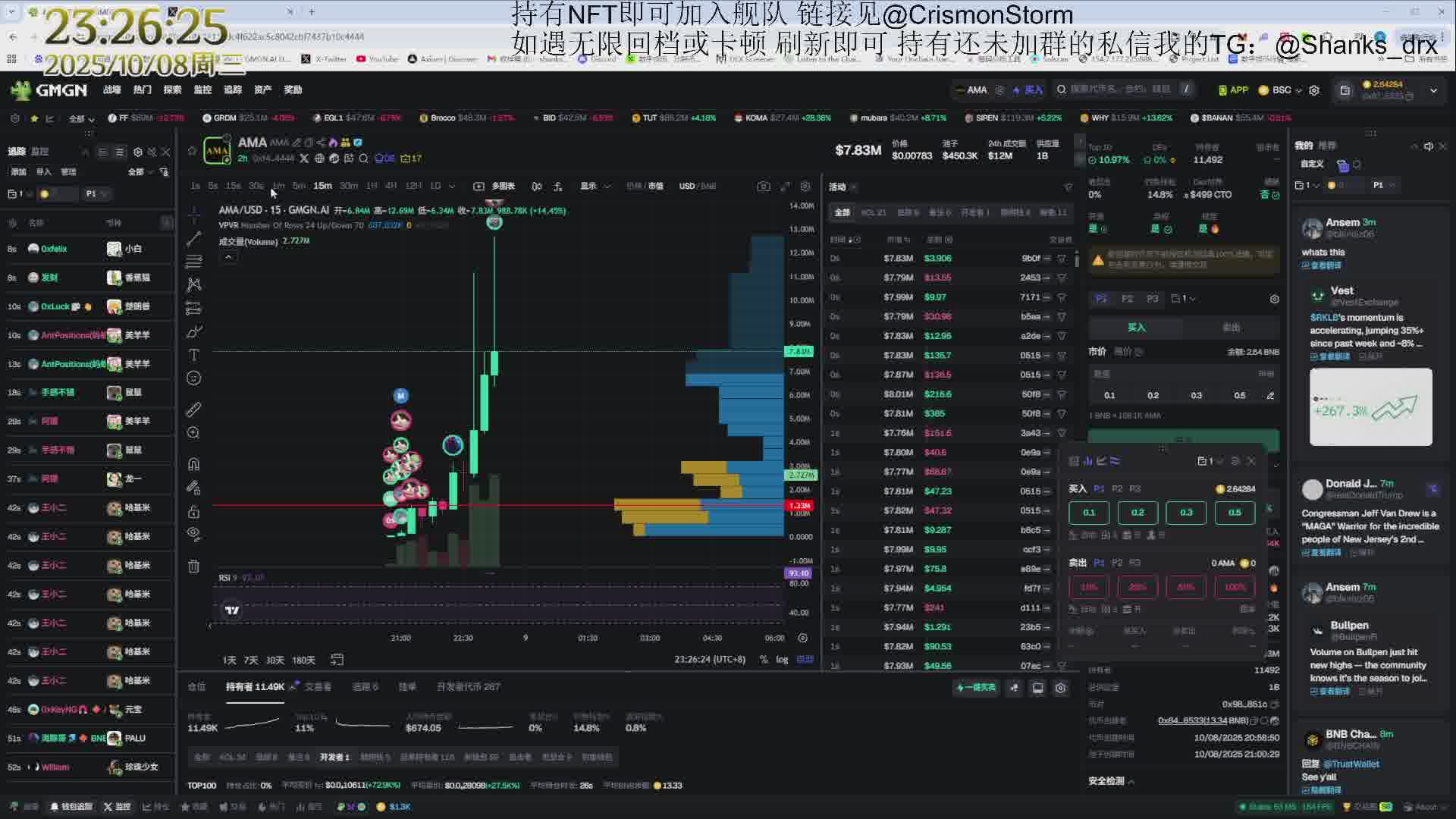Click the ruler measure tool
Viewport: 1456px width, 819px height.
point(194,409)
